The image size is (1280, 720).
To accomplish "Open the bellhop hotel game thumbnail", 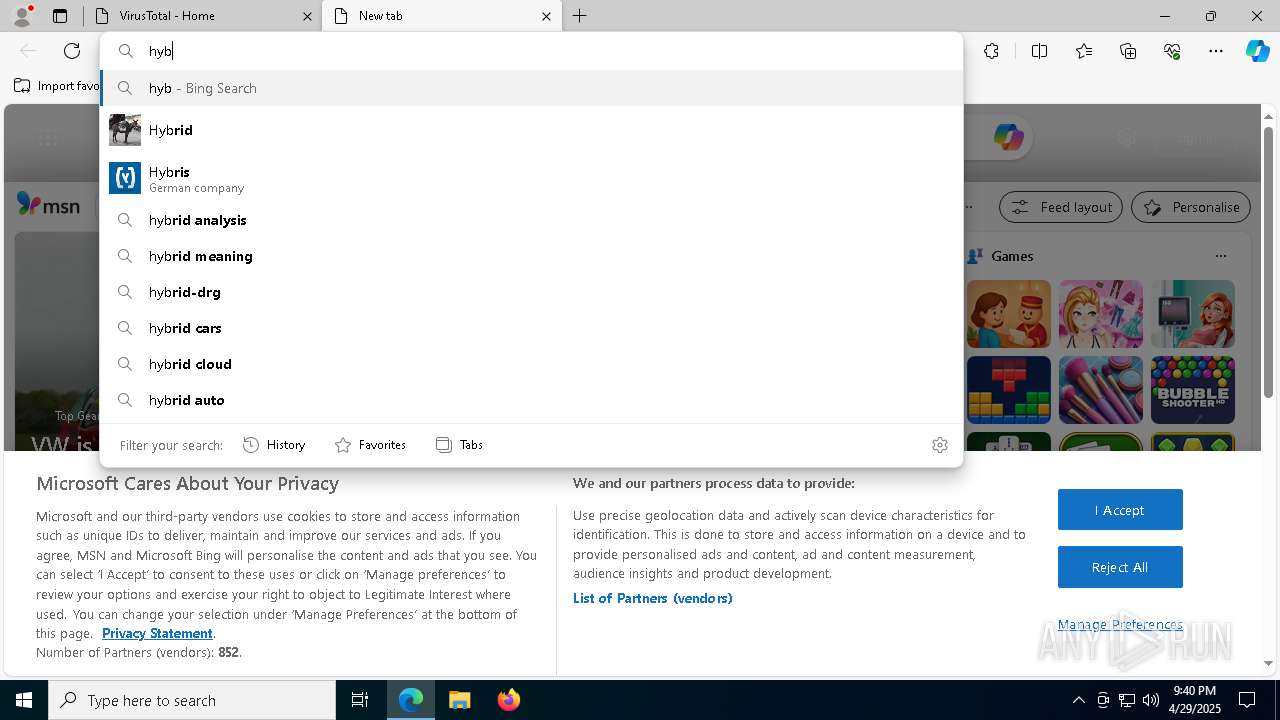I will coord(1008,314).
